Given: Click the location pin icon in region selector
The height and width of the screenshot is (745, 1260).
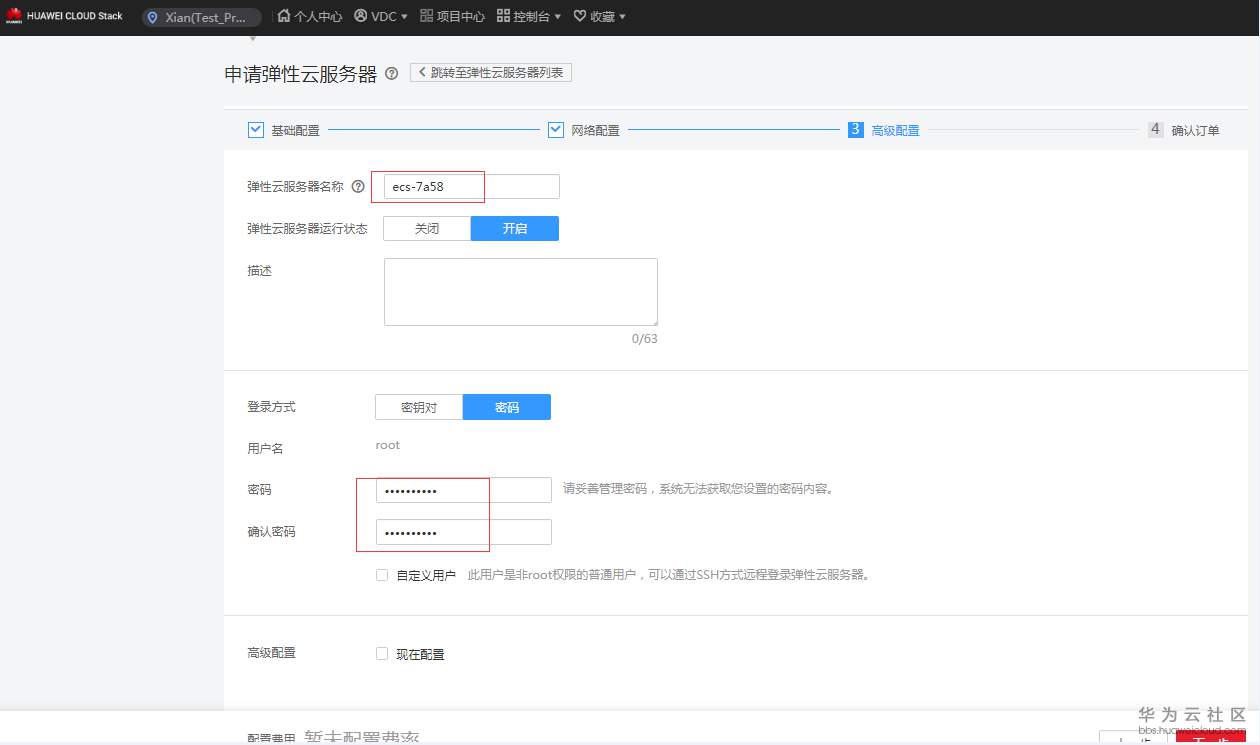Looking at the screenshot, I should coord(153,17).
